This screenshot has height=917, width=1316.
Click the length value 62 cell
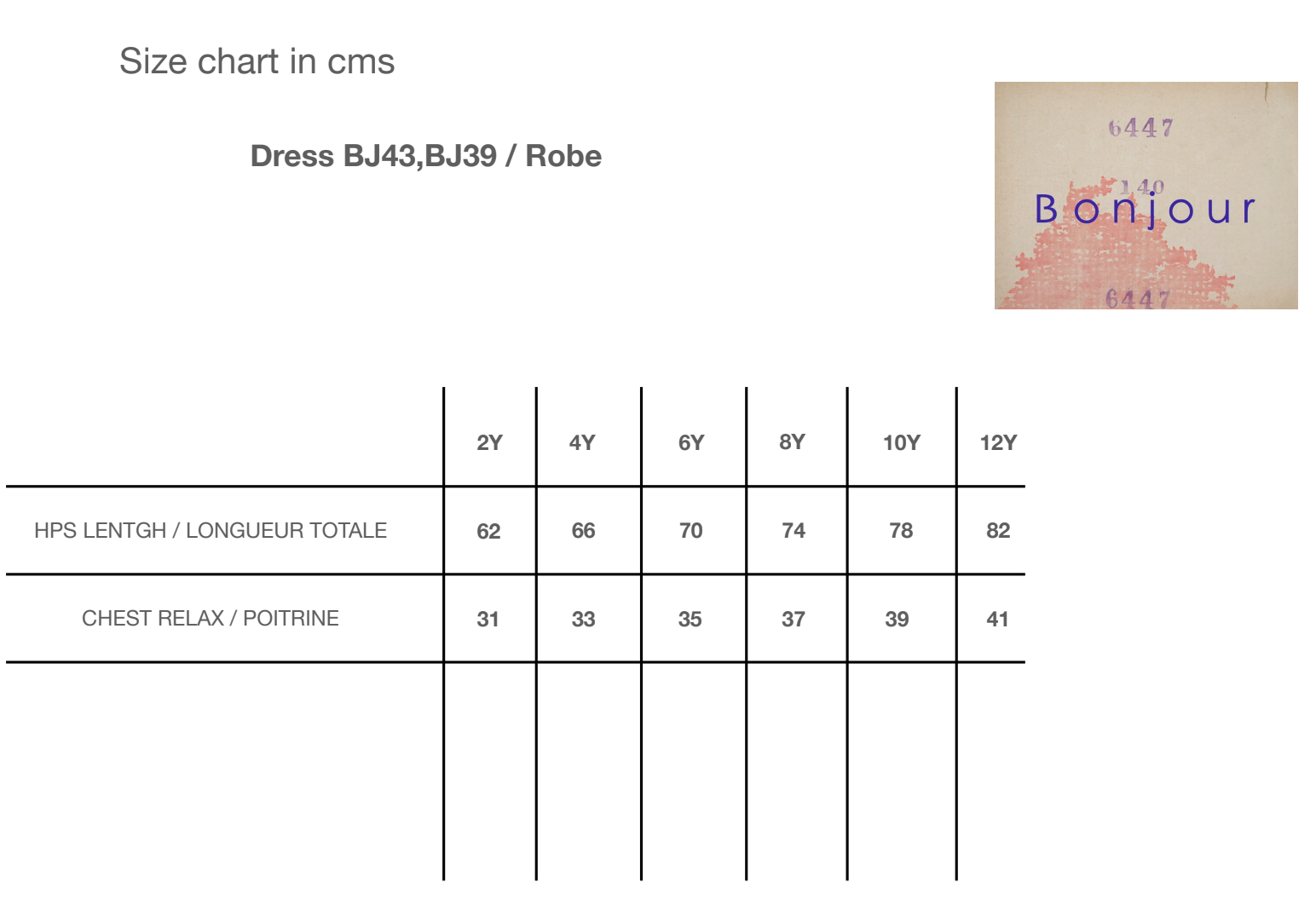click(488, 531)
